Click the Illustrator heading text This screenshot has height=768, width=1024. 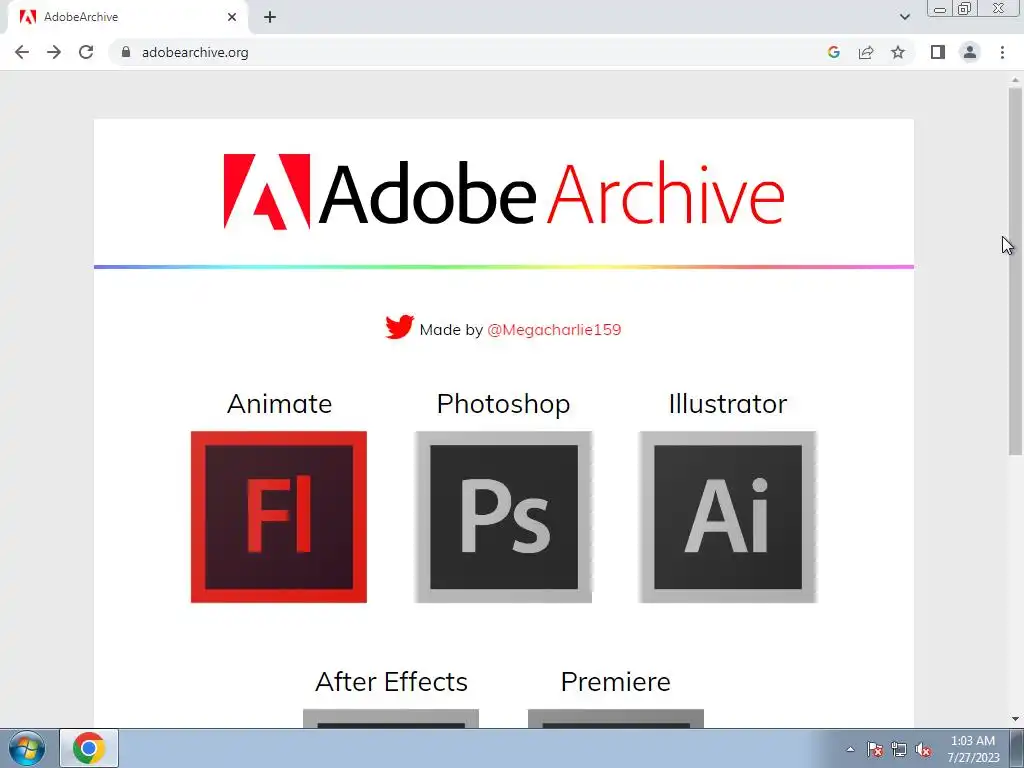(x=728, y=404)
